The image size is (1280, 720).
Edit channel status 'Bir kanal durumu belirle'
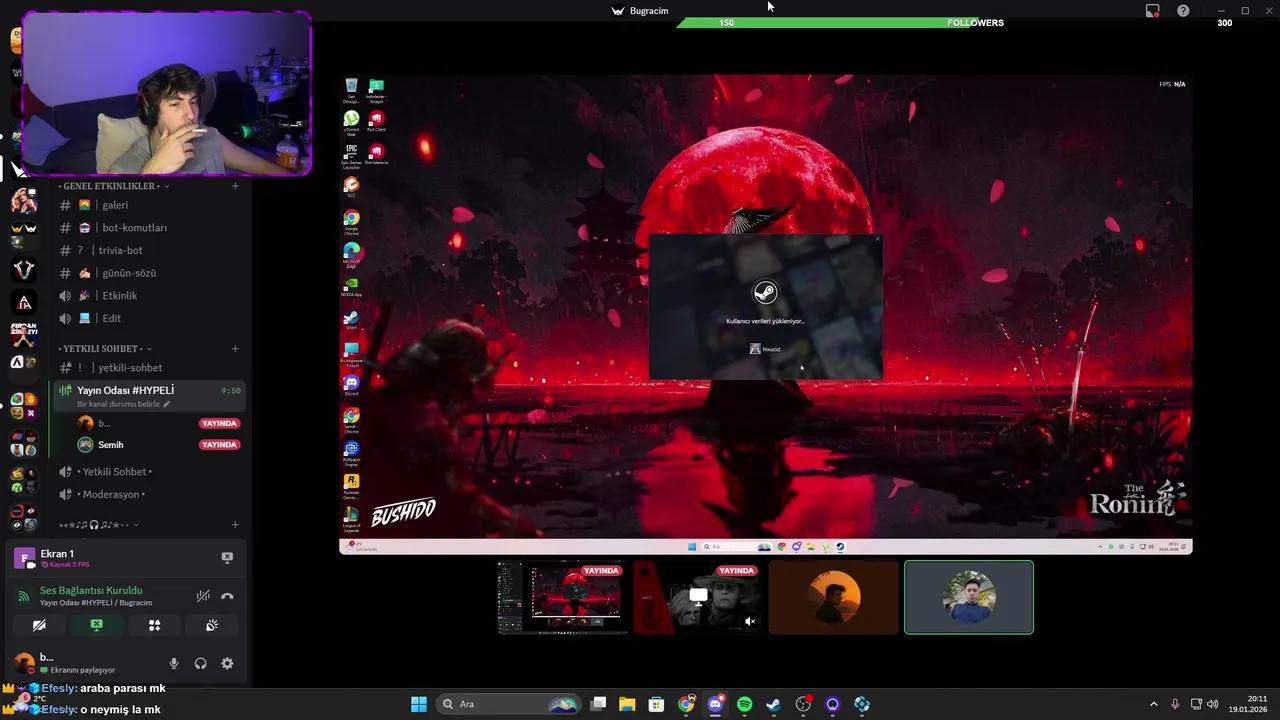point(123,404)
